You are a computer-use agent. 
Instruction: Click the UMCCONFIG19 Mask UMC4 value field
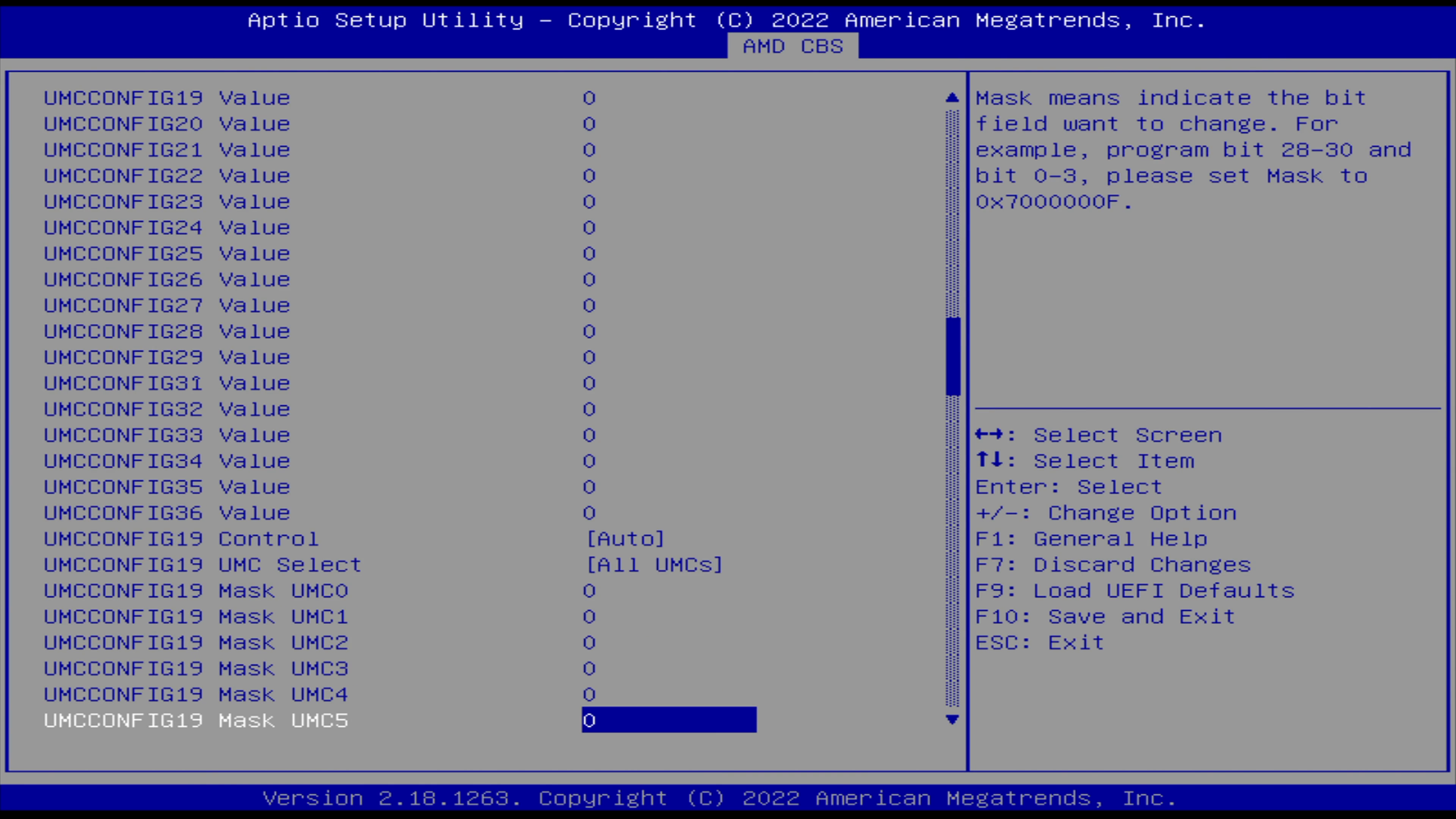pos(589,695)
